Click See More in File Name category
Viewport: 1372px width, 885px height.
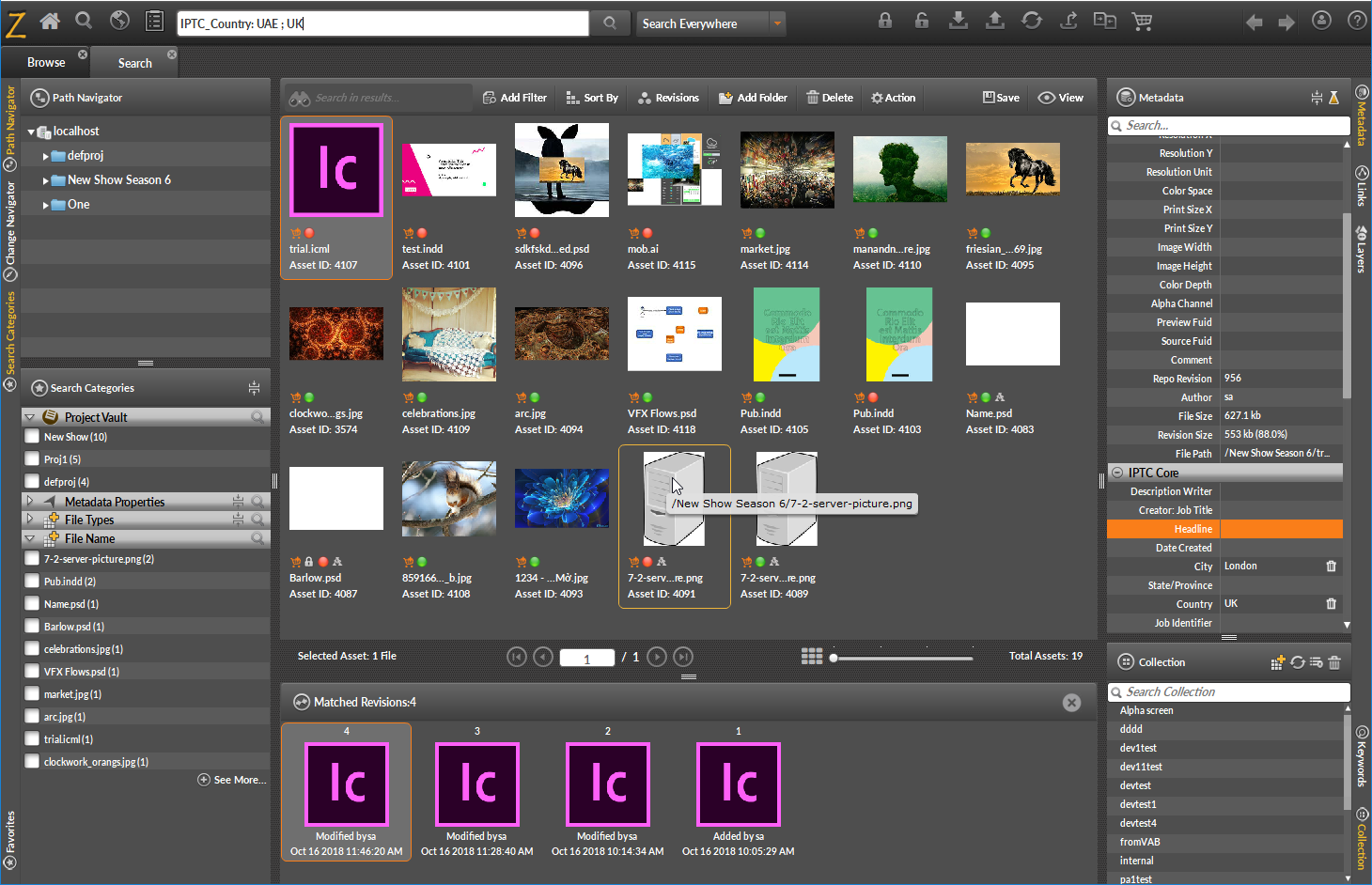pyautogui.click(x=232, y=780)
